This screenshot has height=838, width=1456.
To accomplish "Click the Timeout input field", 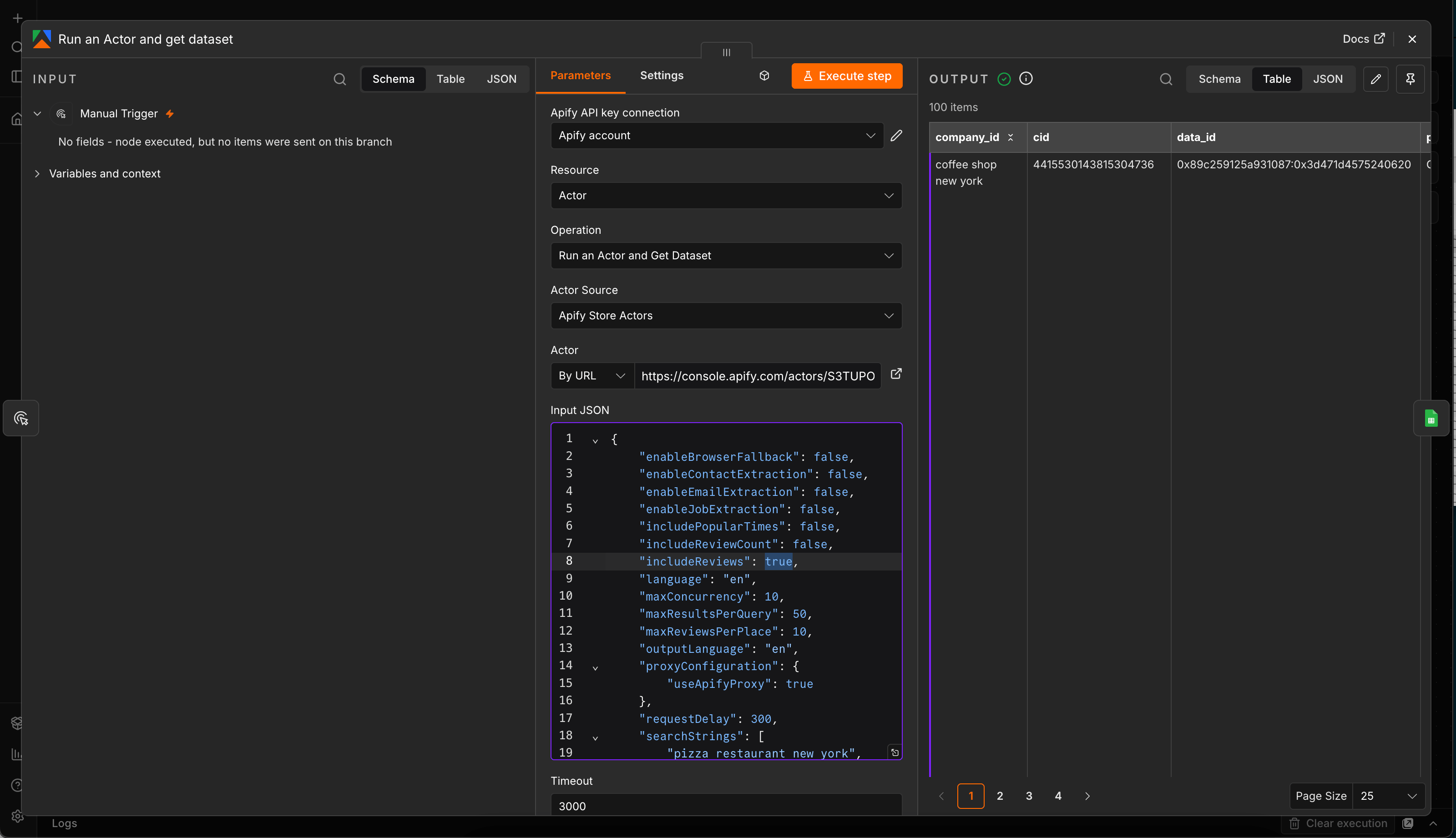I will coord(726,805).
